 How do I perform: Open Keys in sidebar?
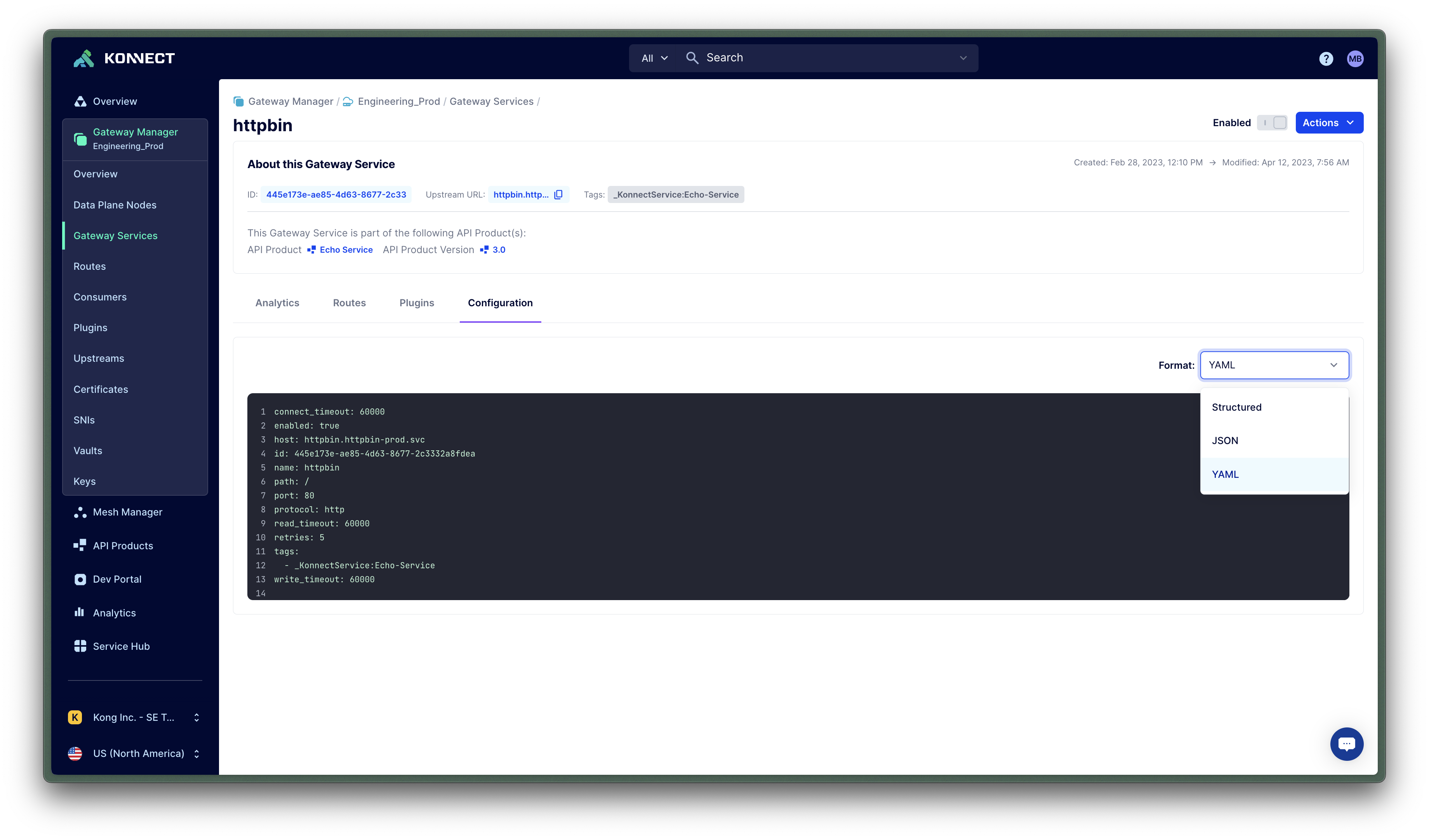135,481
